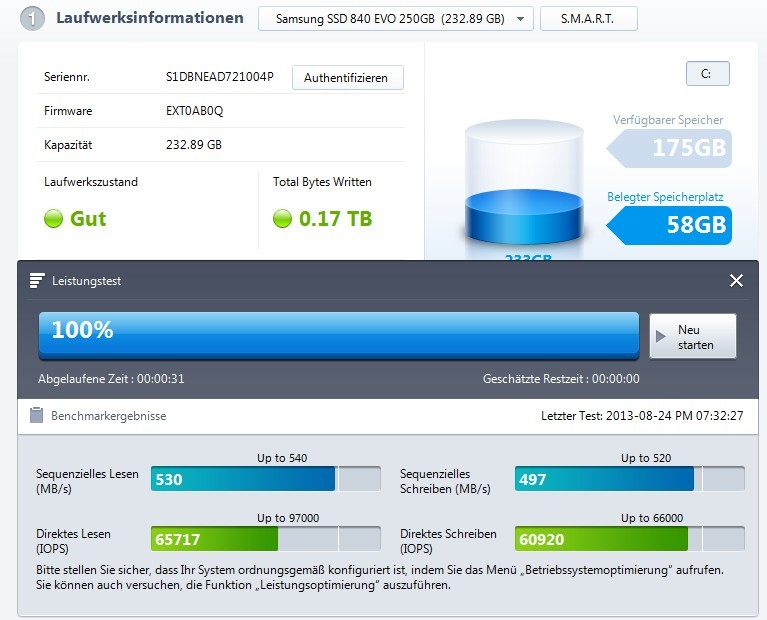
Task: Click Letzter Test timestamp text
Action: click(x=642, y=415)
